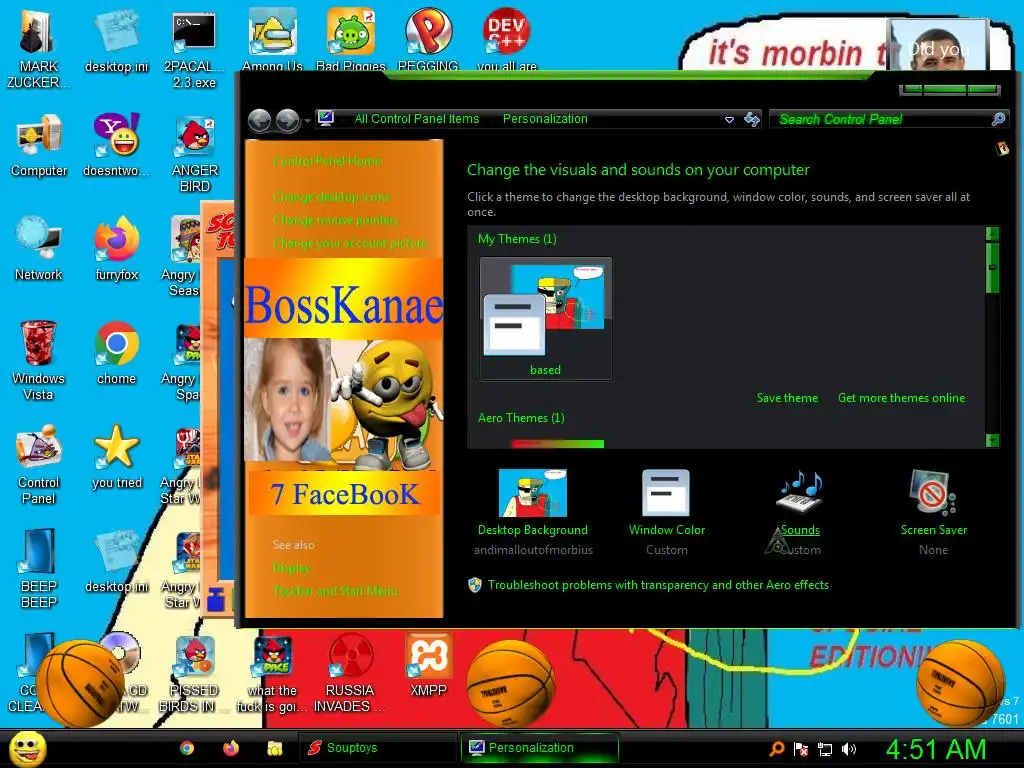The height and width of the screenshot is (768, 1024).
Task: Launch the Among Us desktop icon
Action: [272, 39]
